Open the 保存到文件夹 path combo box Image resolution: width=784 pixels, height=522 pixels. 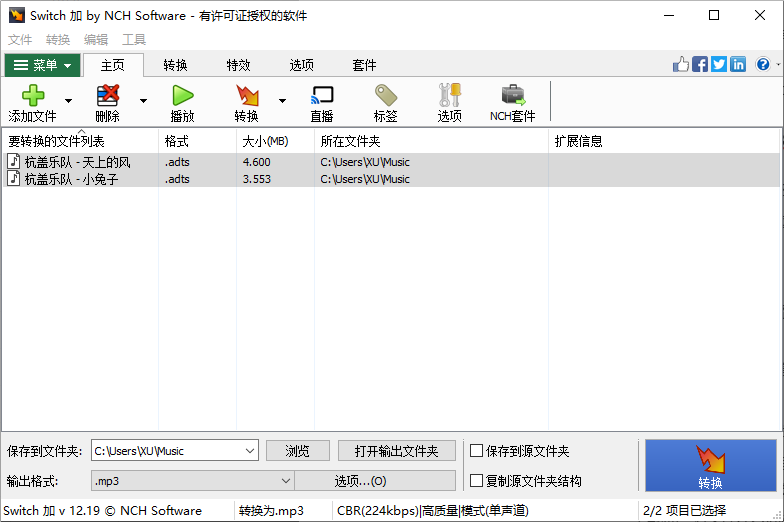(174, 451)
